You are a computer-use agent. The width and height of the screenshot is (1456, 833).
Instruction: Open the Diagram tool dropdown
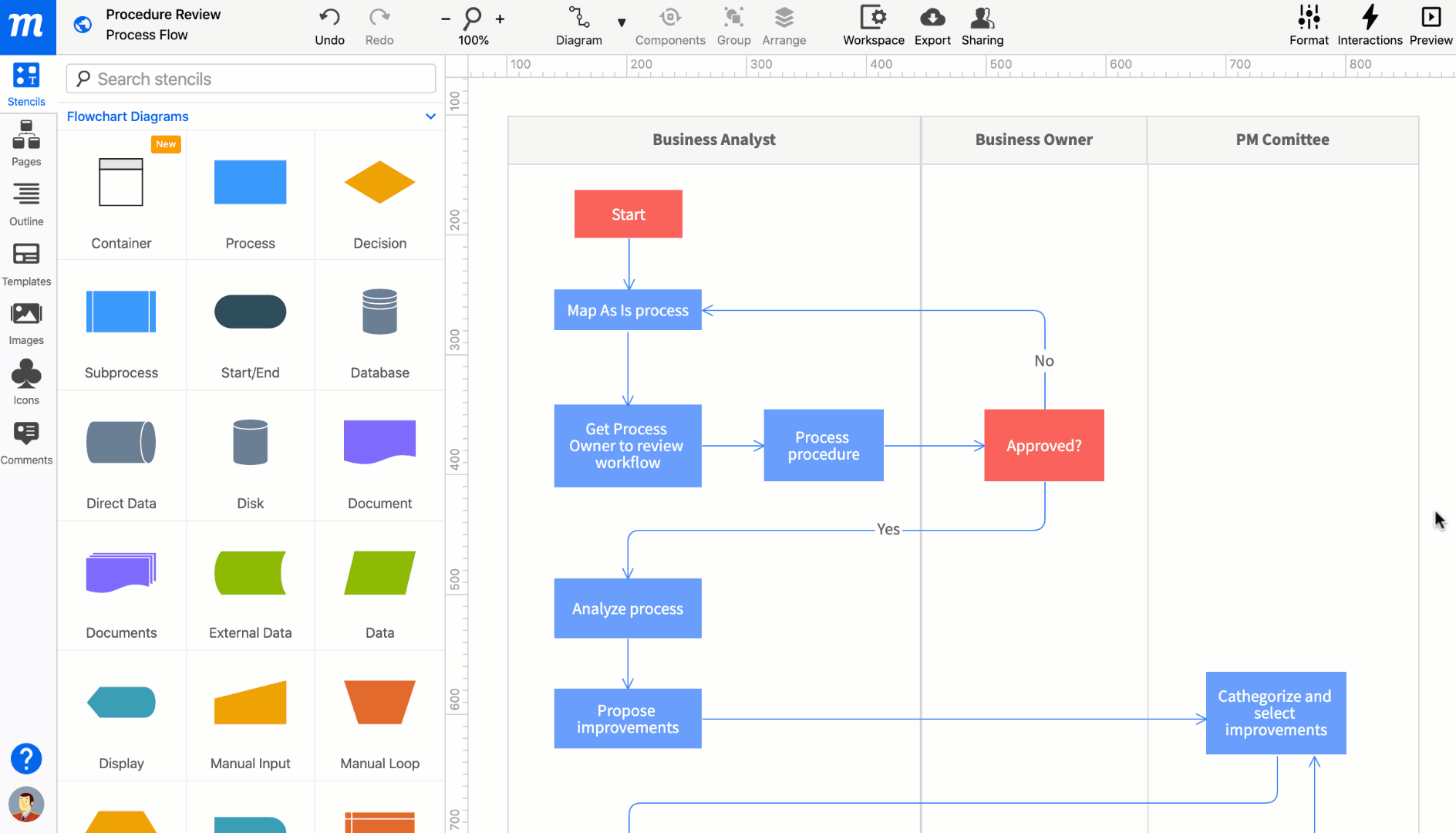coord(622,23)
